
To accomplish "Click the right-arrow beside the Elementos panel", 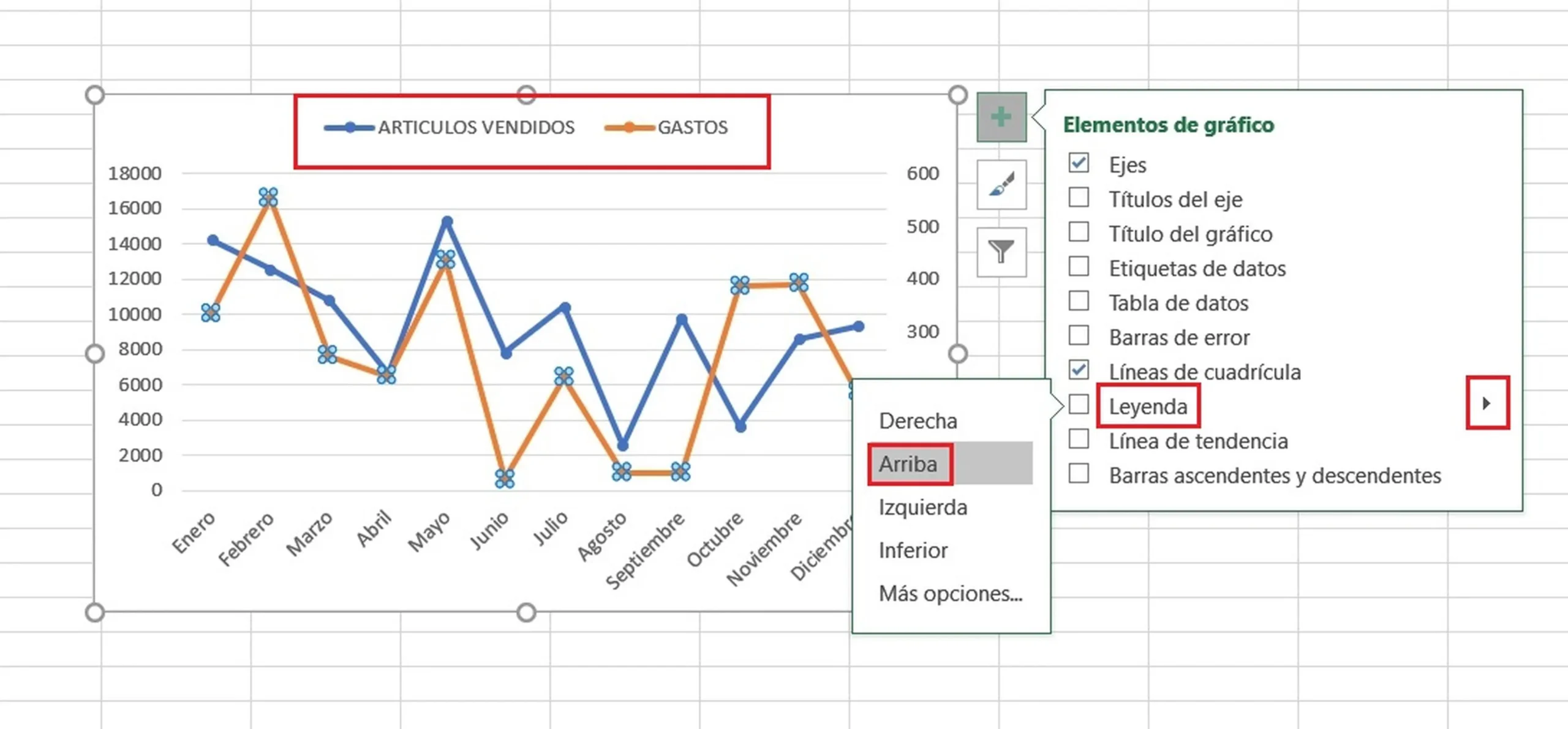I will (1487, 404).
